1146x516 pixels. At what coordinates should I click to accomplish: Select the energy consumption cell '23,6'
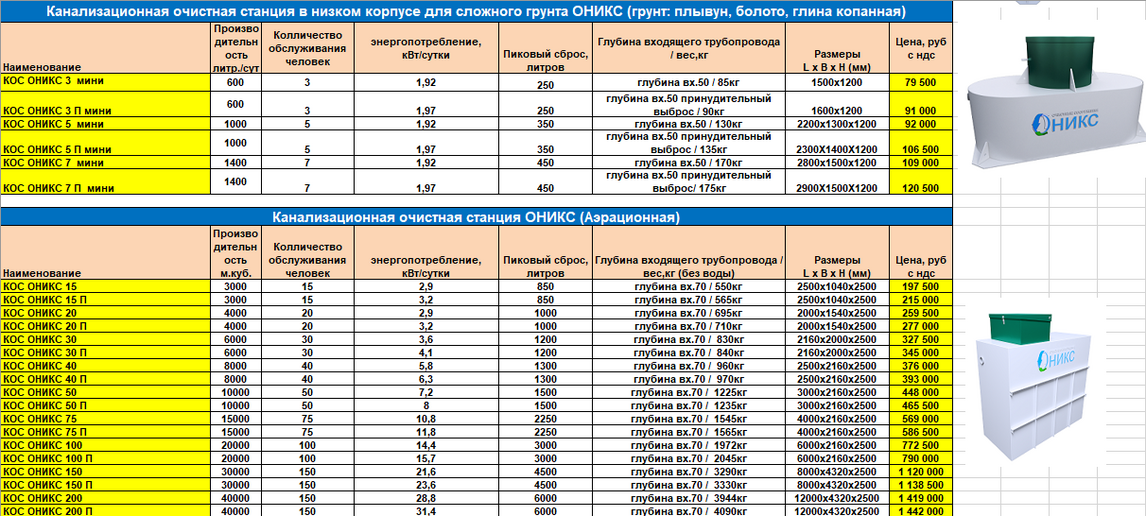426,485
